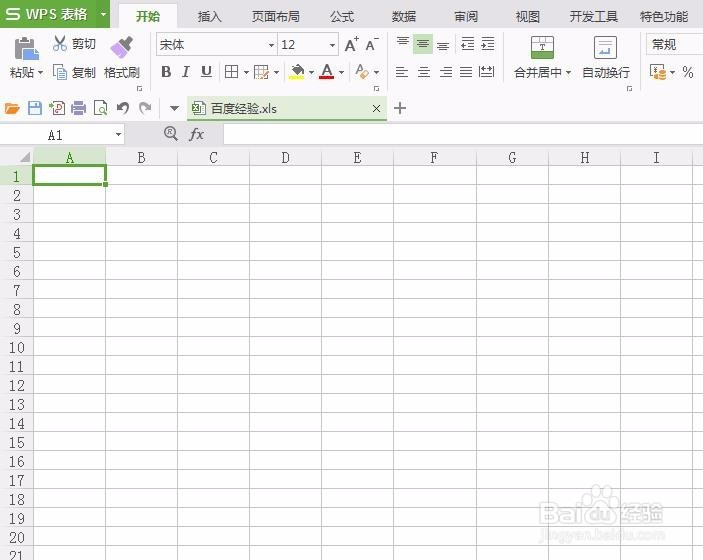Click the Paste clipboard icon

26,49
